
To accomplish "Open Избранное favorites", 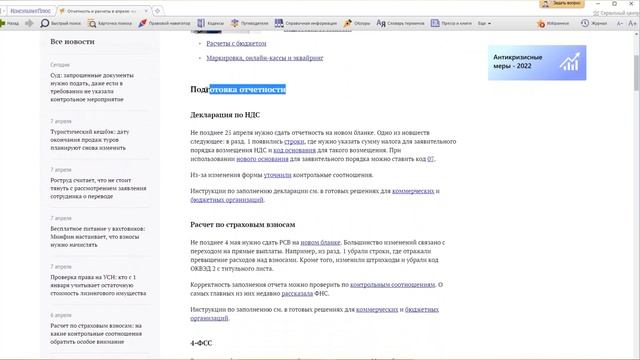I will (553, 23).
